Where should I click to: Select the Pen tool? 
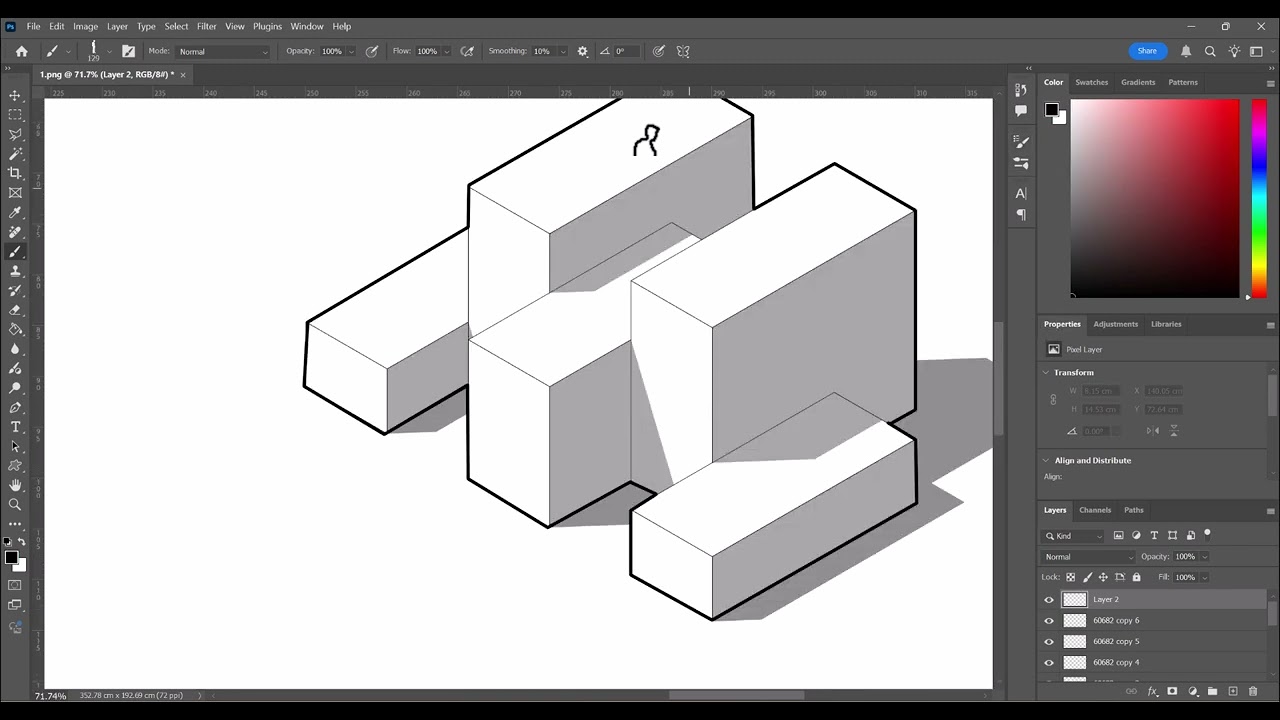15,407
